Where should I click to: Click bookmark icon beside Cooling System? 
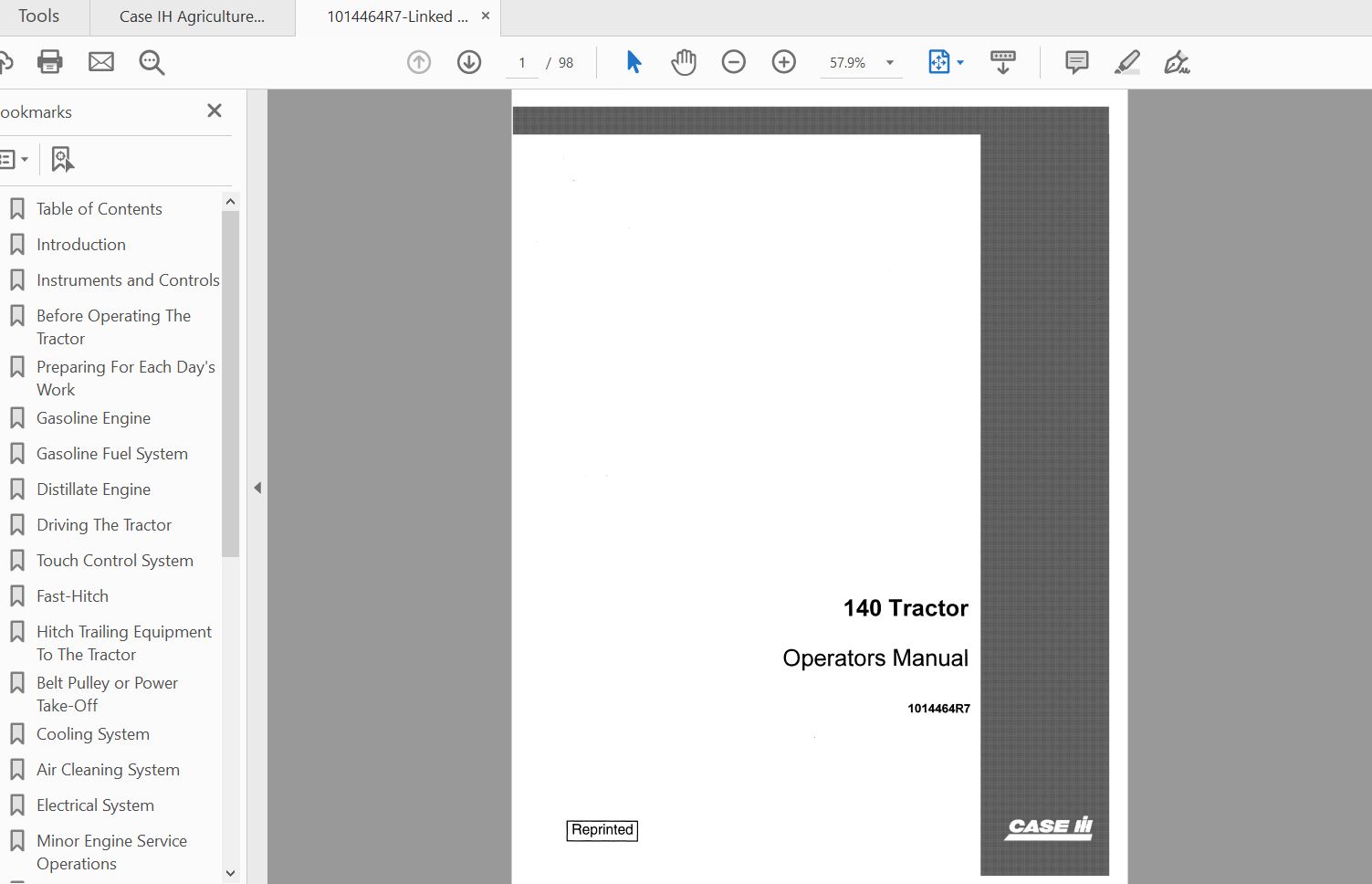point(17,734)
